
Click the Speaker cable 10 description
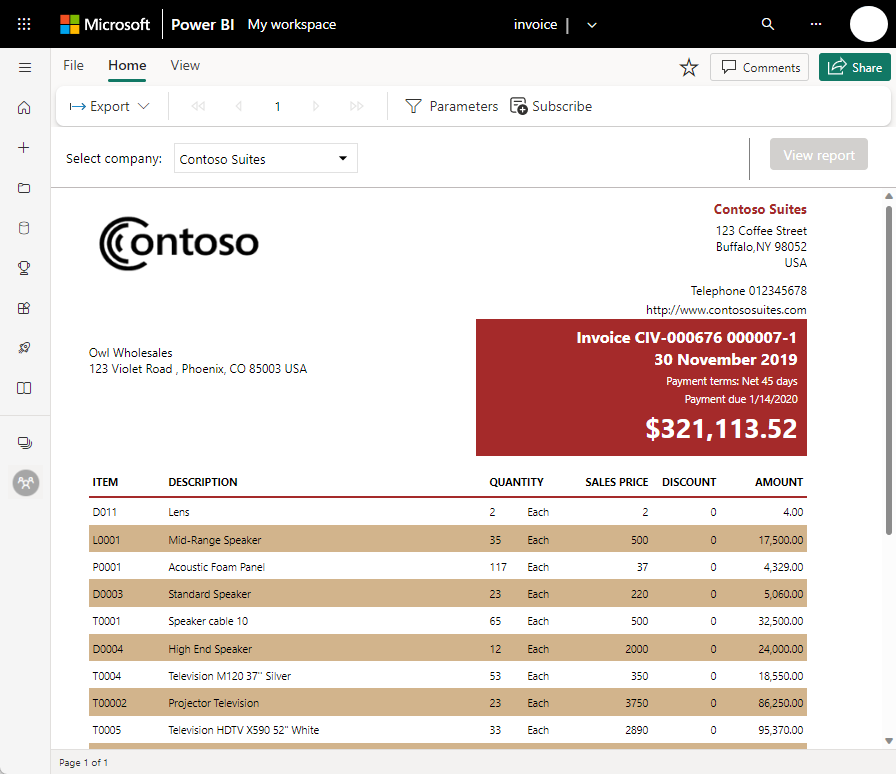tap(208, 621)
